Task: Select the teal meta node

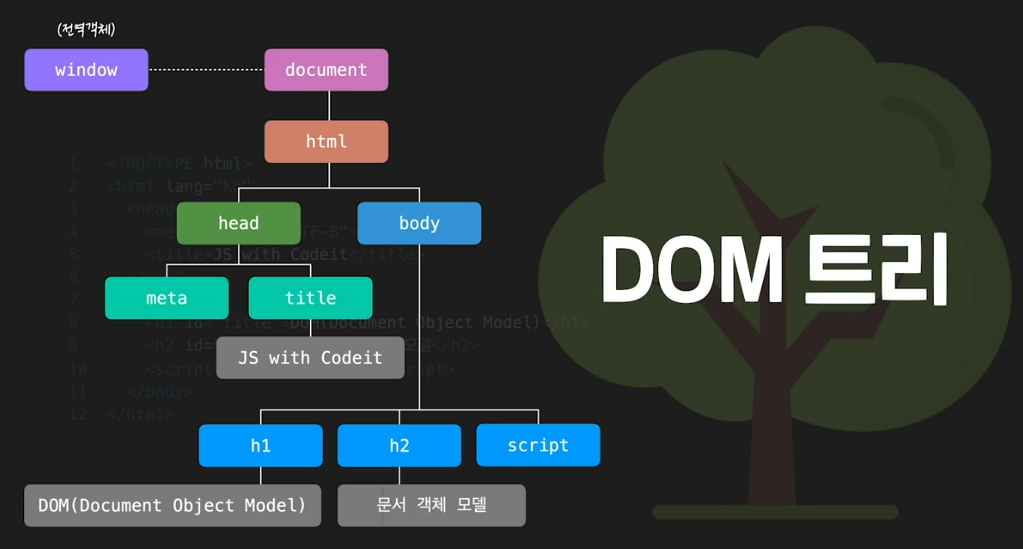Action: click(x=167, y=298)
